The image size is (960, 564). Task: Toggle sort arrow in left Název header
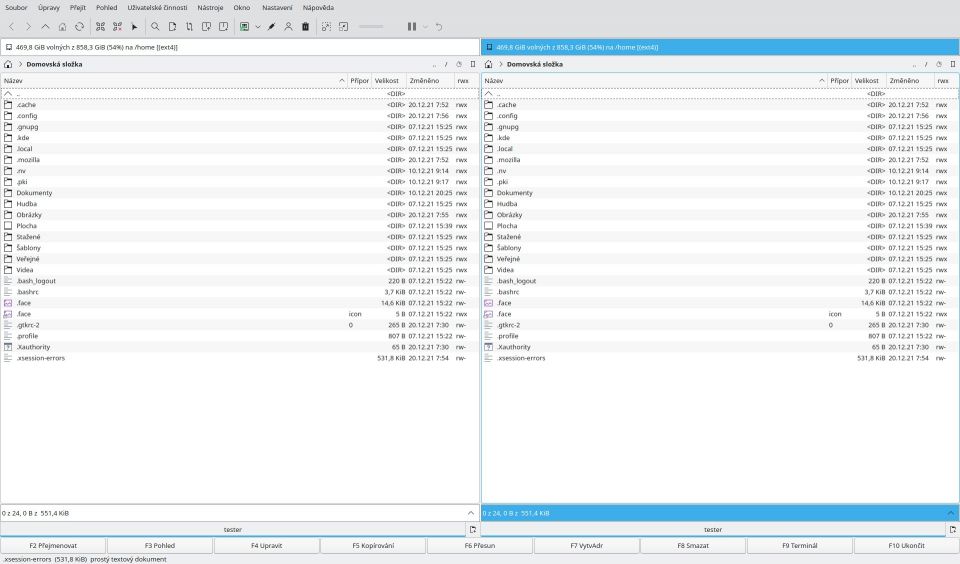[x=342, y=81]
